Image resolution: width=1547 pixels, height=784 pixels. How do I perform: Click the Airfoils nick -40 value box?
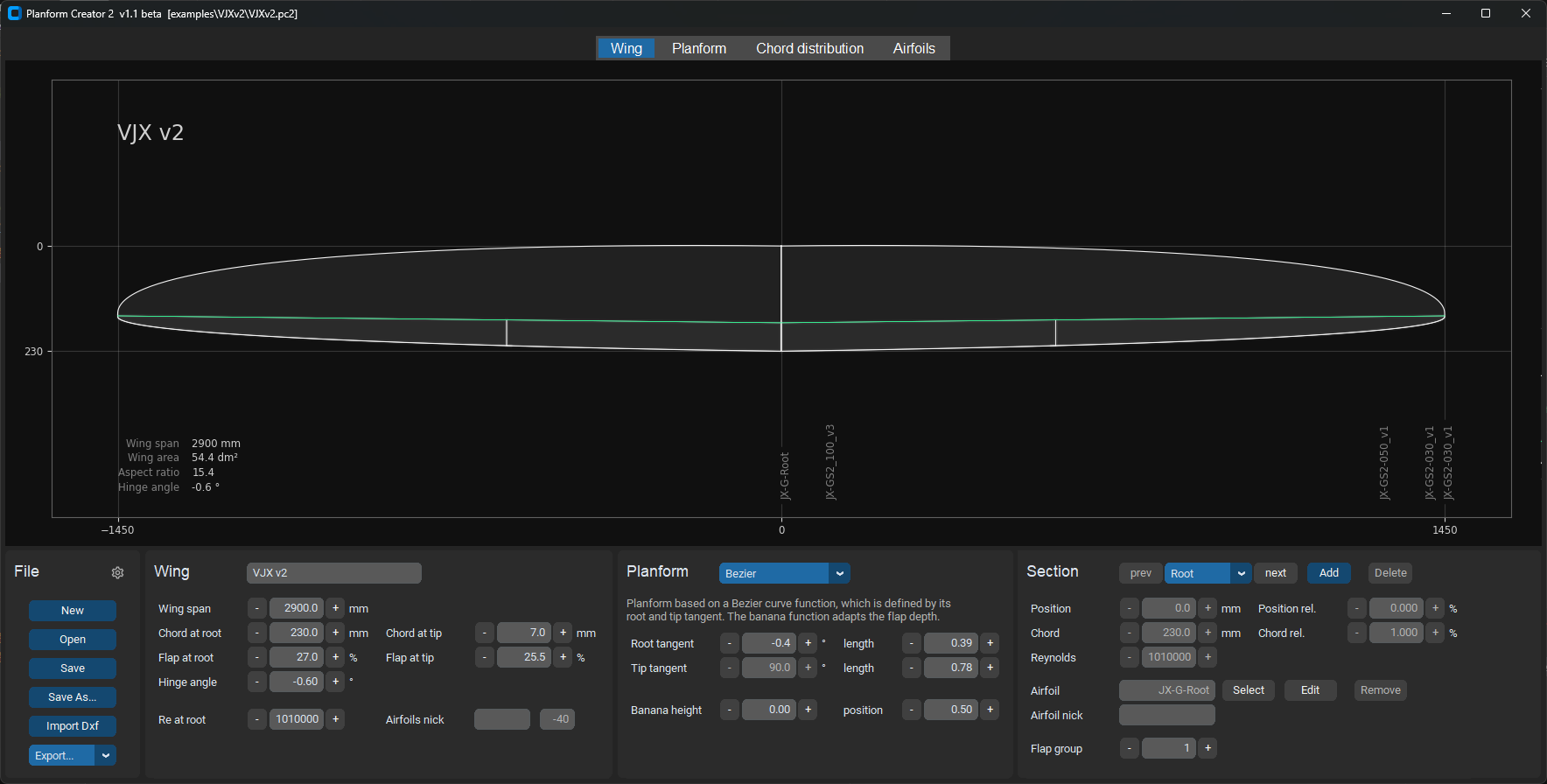pos(557,719)
